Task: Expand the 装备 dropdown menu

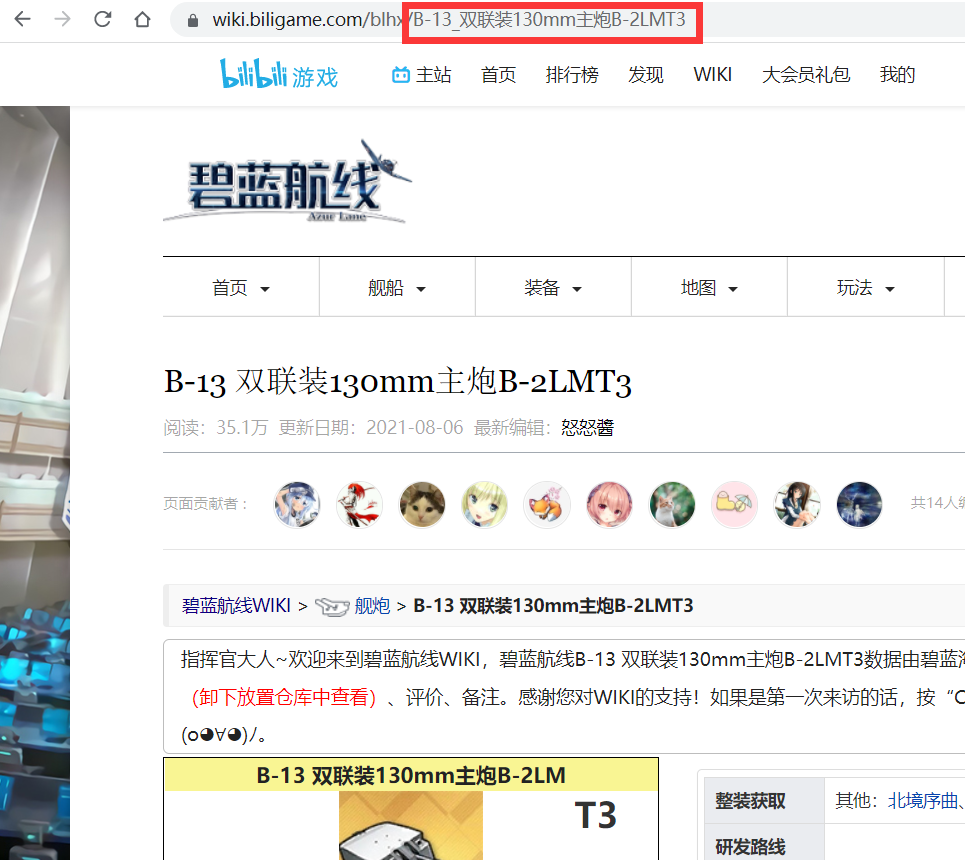Action: 553,287
